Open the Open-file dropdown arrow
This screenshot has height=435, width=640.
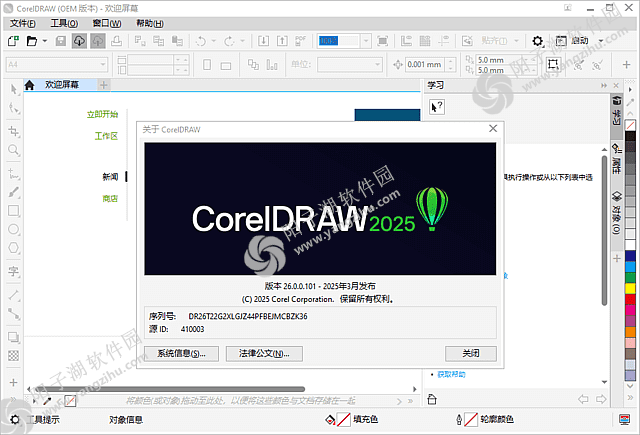click(45, 41)
